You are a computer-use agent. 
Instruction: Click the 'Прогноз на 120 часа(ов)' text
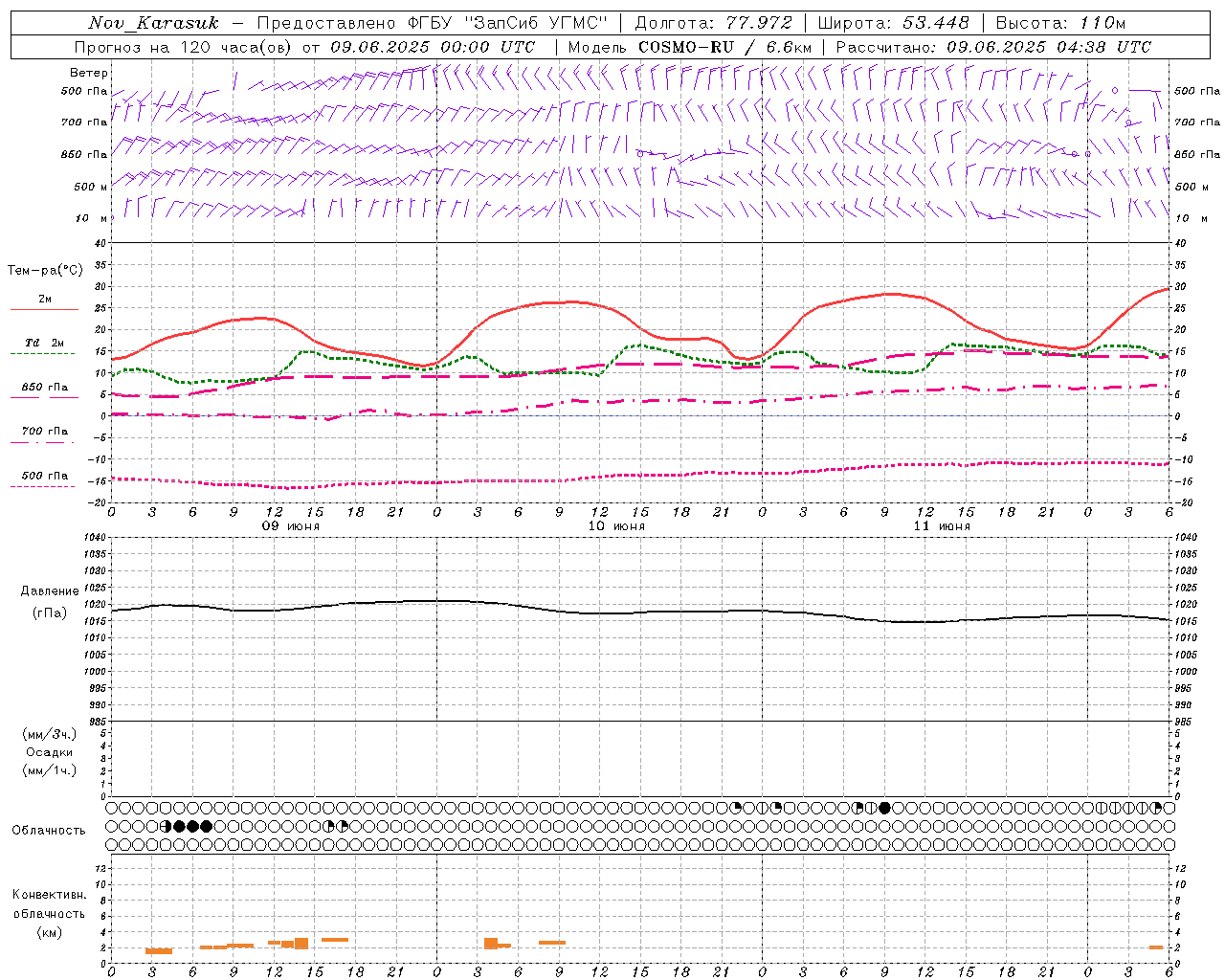184,47
